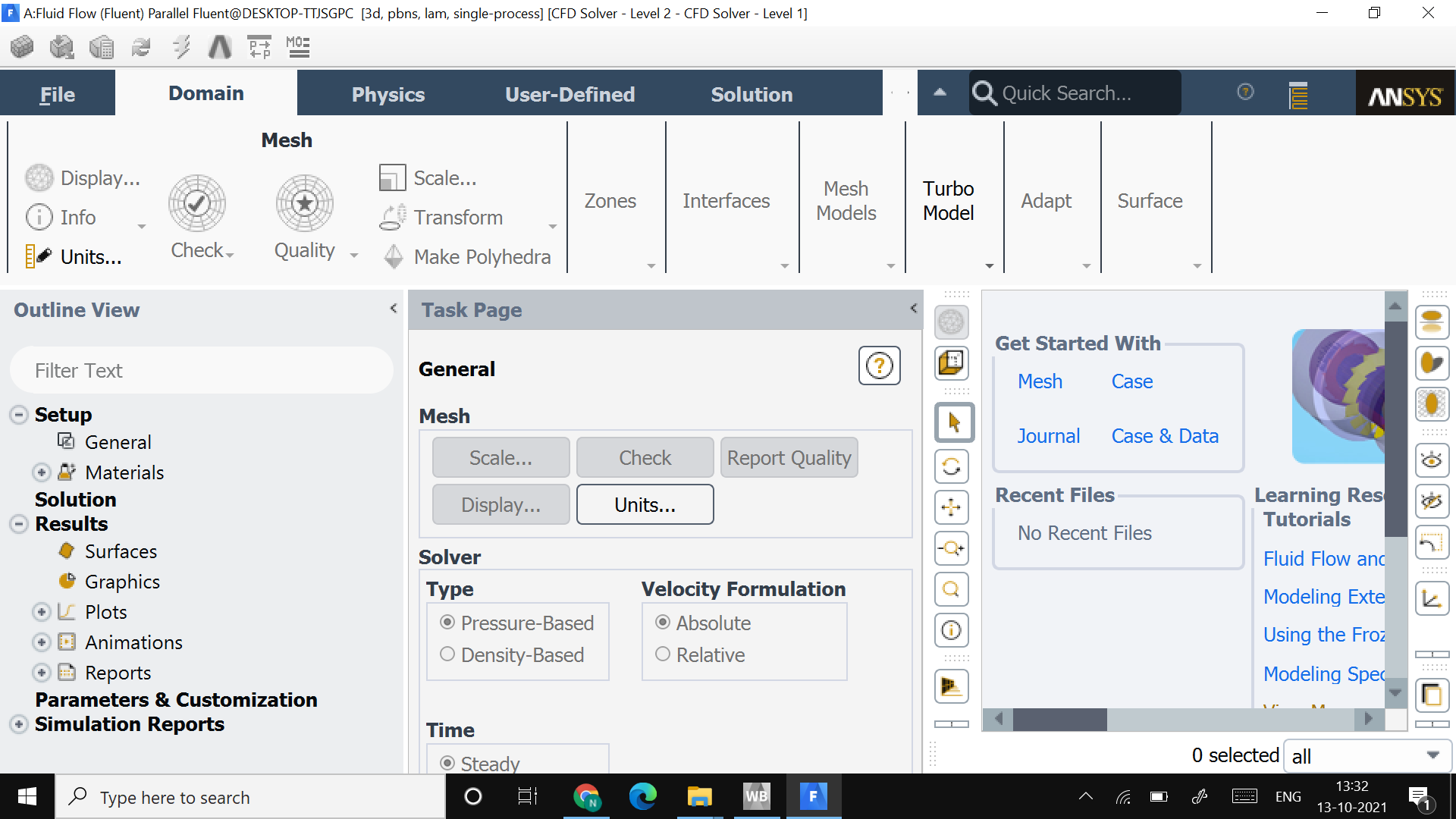Screen dimensions: 1456x819
Task: Open the Case & Data link
Action: 1165,436
